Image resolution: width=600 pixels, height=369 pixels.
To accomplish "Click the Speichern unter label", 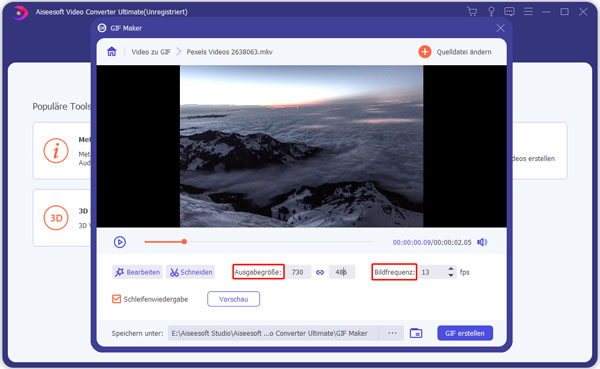I will 137,333.
